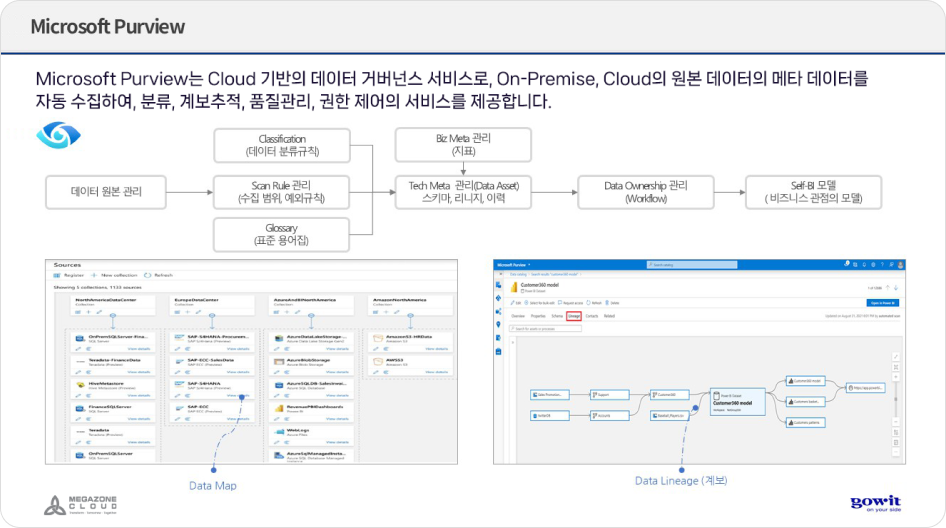Select the central Customer360 model lineage node
Image resolution: width=946 pixels, height=528 pixels.
737,402
